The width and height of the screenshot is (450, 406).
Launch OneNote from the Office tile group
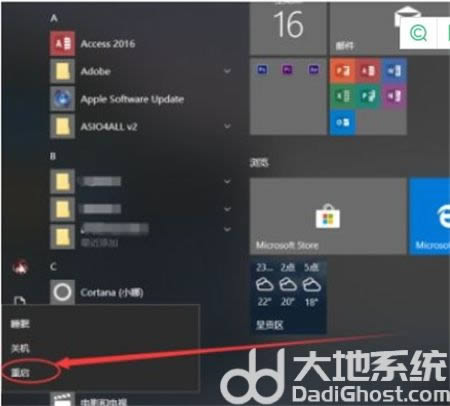[394, 96]
